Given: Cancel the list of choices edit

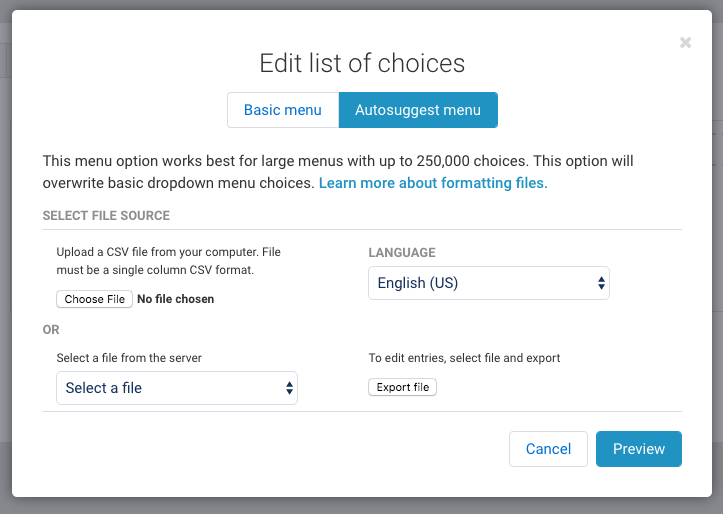Looking at the screenshot, I should click(x=548, y=449).
